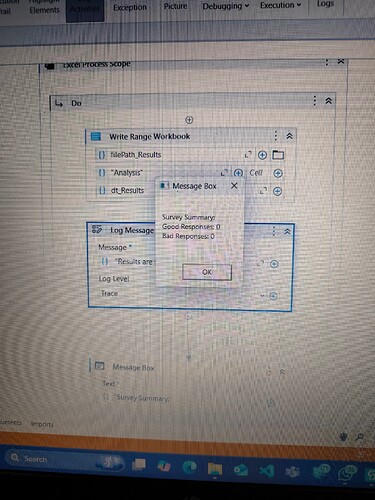
Task: Open File Explorer from the taskbar
Action: point(215,469)
